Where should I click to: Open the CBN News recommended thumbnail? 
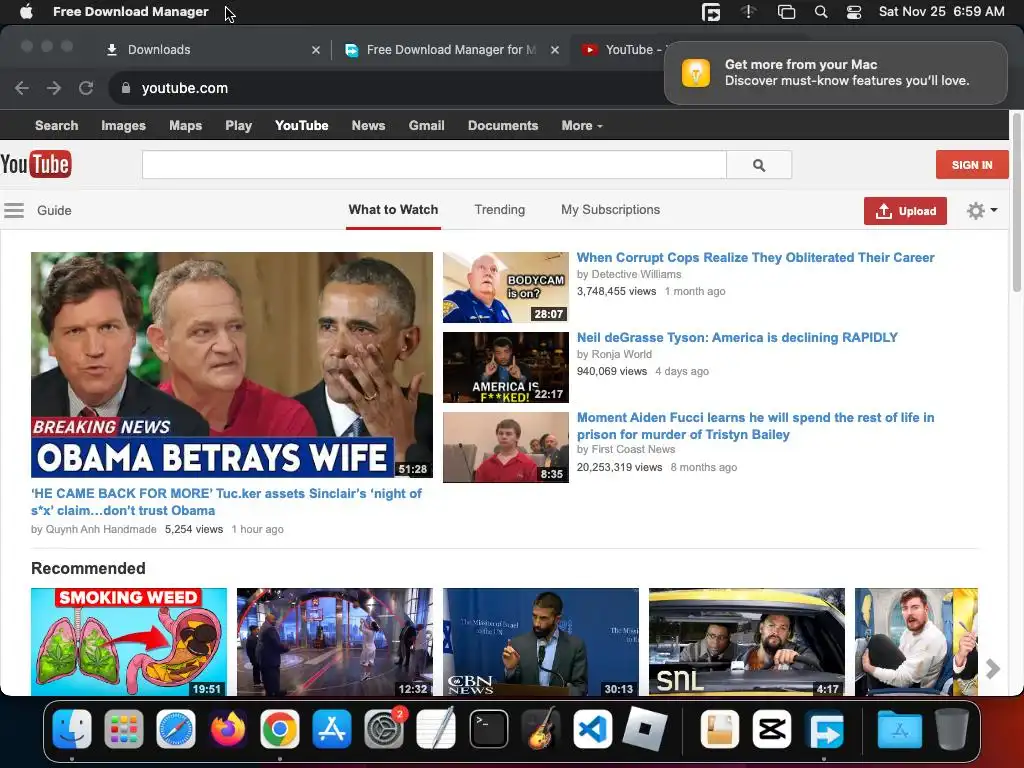point(541,642)
